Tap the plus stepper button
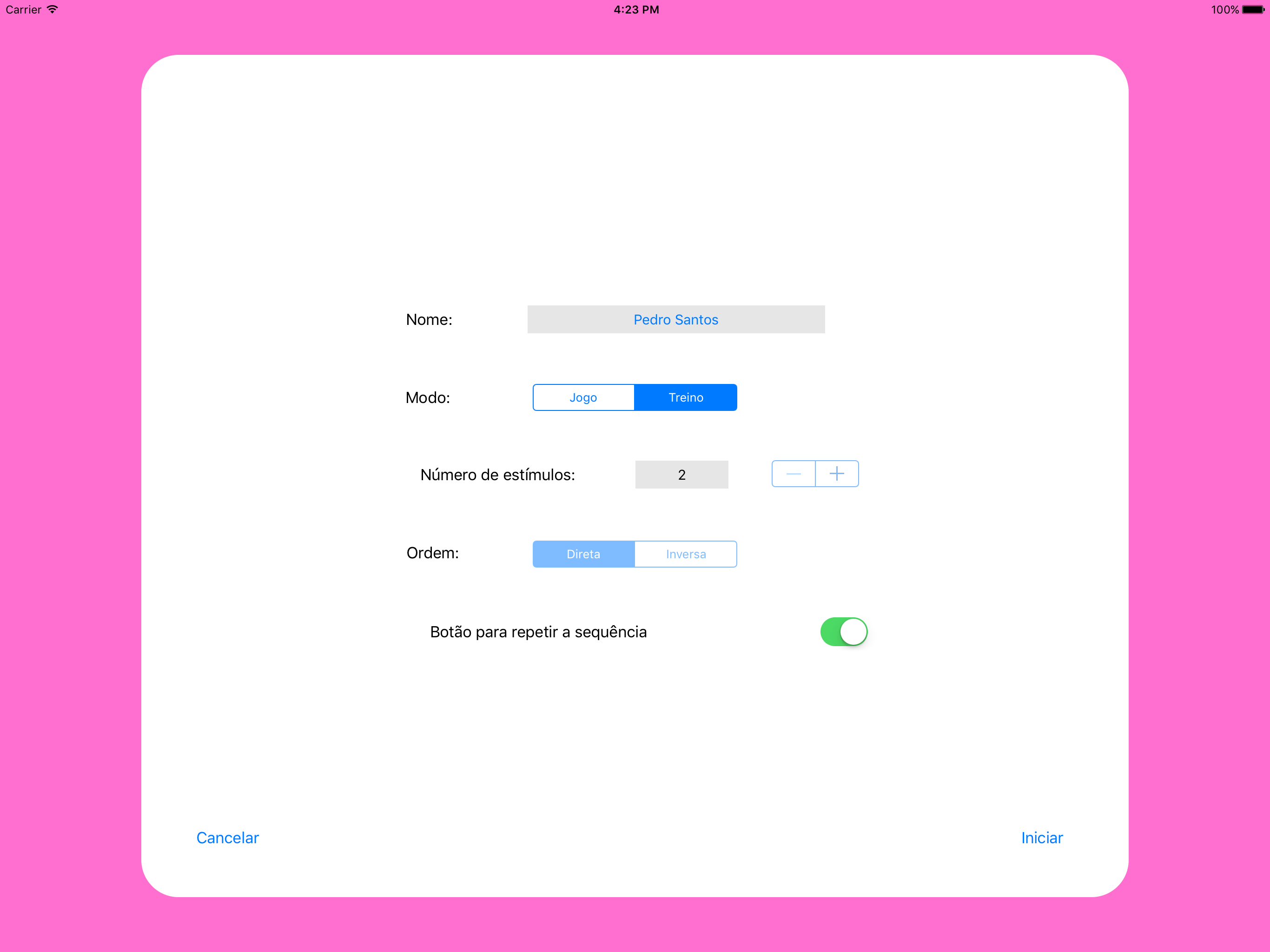The image size is (1270, 952). point(837,474)
